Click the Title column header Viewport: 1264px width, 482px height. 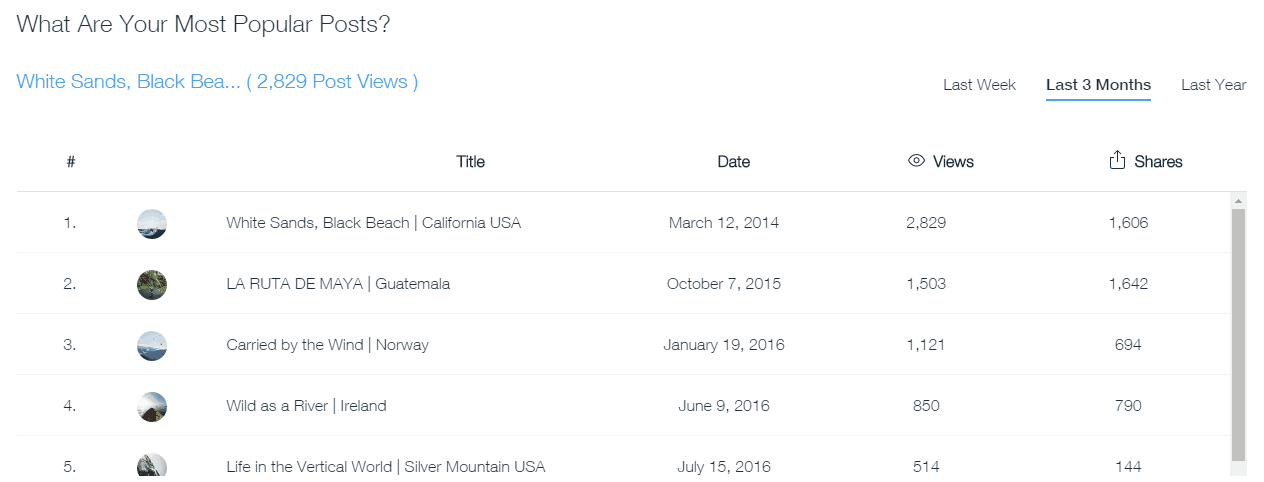[470, 162]
